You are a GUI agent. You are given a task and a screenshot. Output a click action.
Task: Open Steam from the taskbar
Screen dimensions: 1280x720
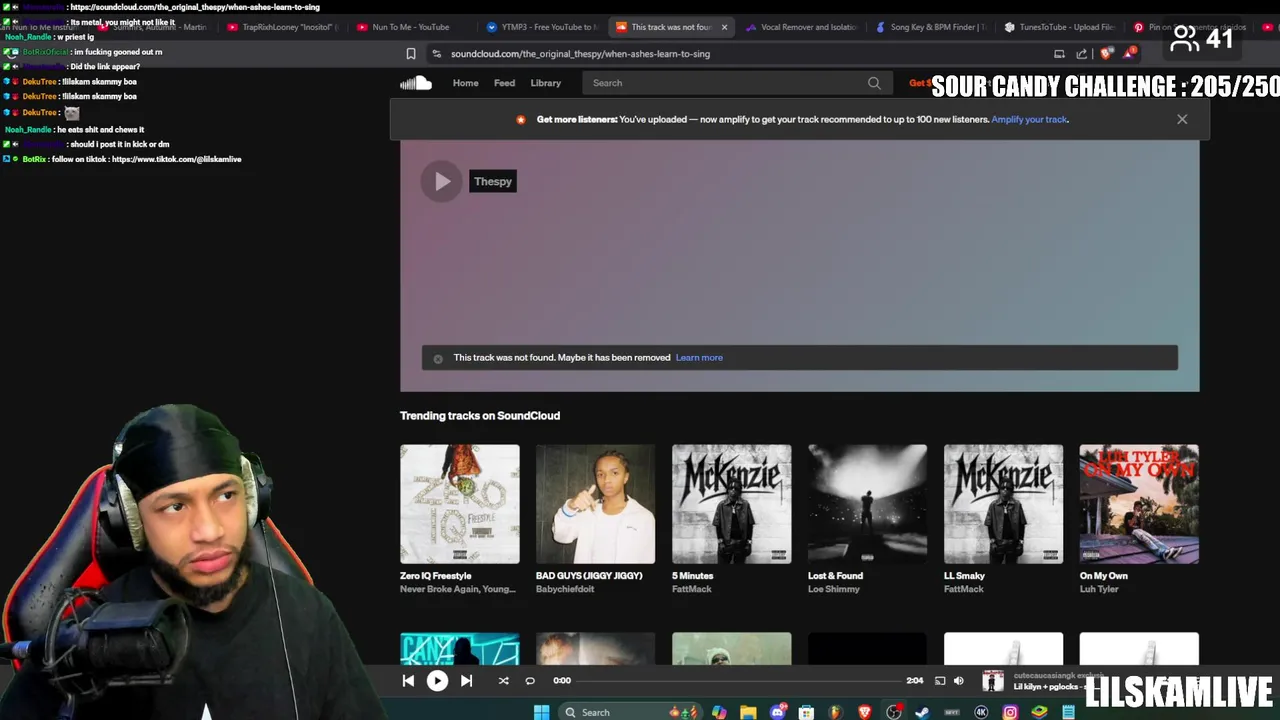[x=921, y=712]
